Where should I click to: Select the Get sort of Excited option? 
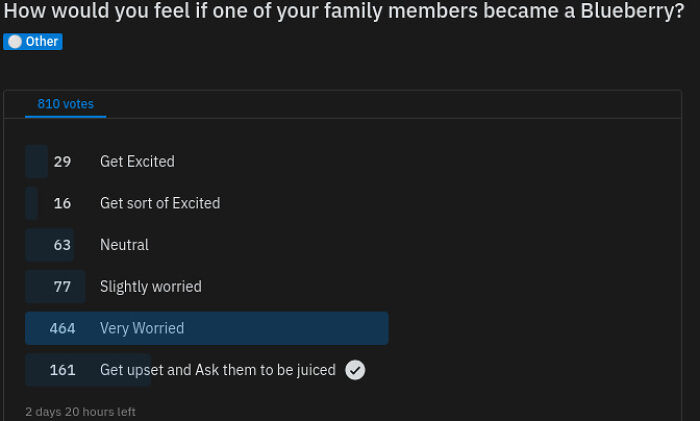(x=160, y=203)
